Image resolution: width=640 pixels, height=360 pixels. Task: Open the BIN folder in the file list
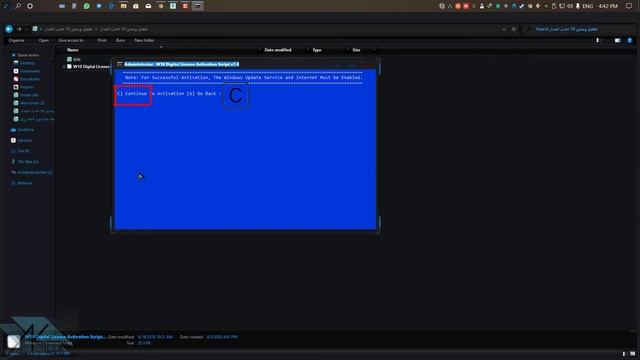(74, 59)
